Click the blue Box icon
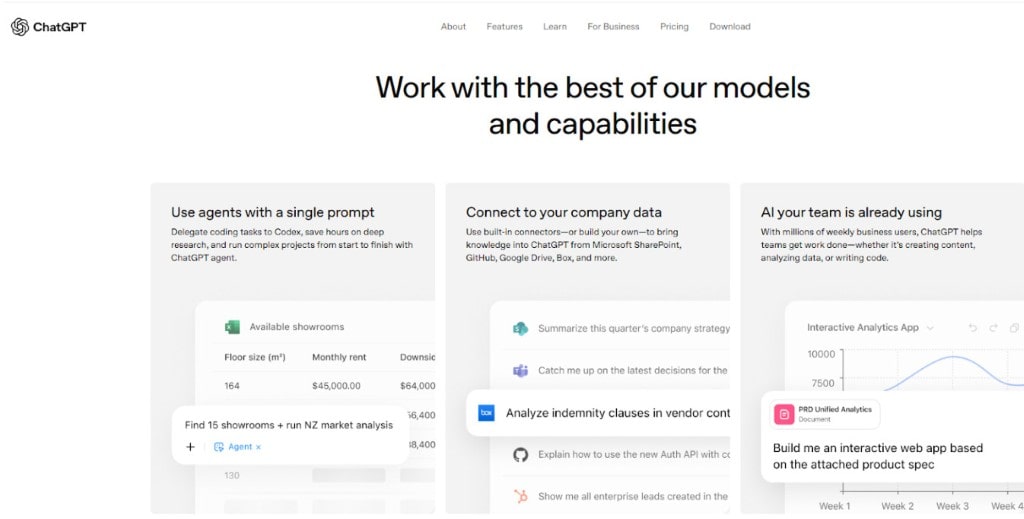The width and height of the screenshot is (1024, 519). [x=486, y=413]
